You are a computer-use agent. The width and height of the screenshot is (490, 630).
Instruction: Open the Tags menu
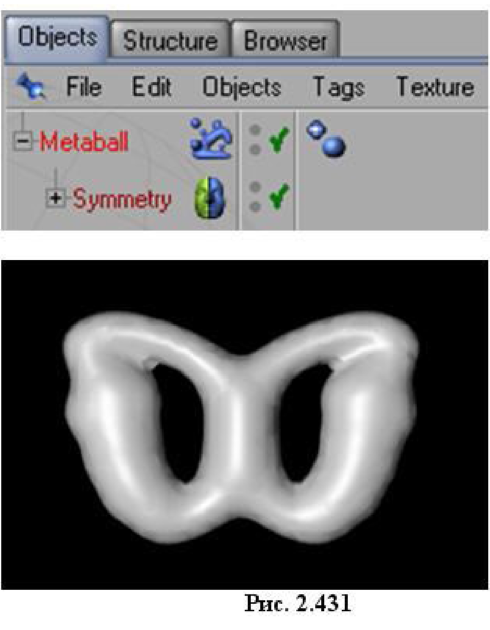point(339,87)
